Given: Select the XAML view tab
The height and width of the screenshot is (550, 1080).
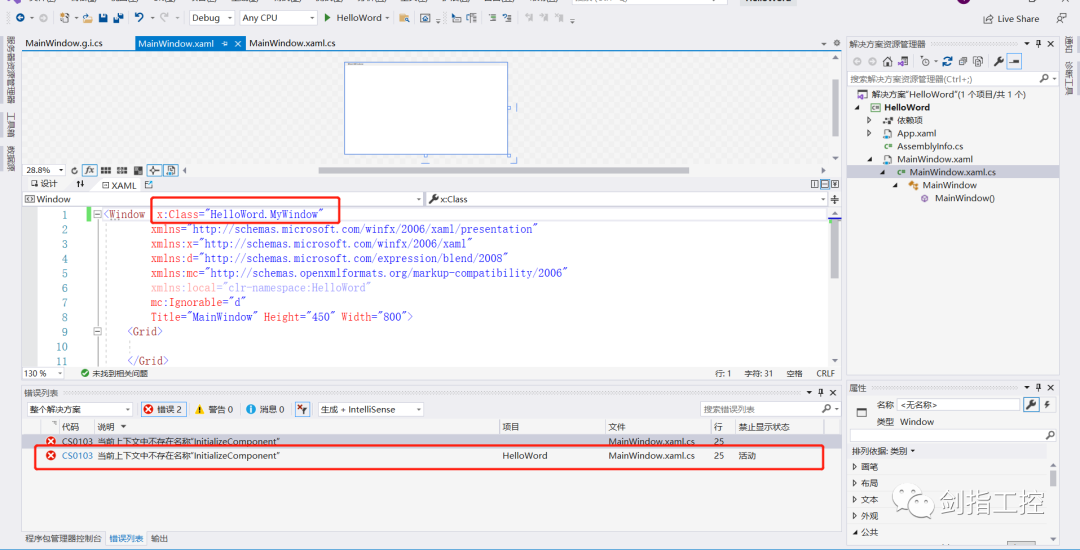Looking at the screenshot, I should pos(119,184).
